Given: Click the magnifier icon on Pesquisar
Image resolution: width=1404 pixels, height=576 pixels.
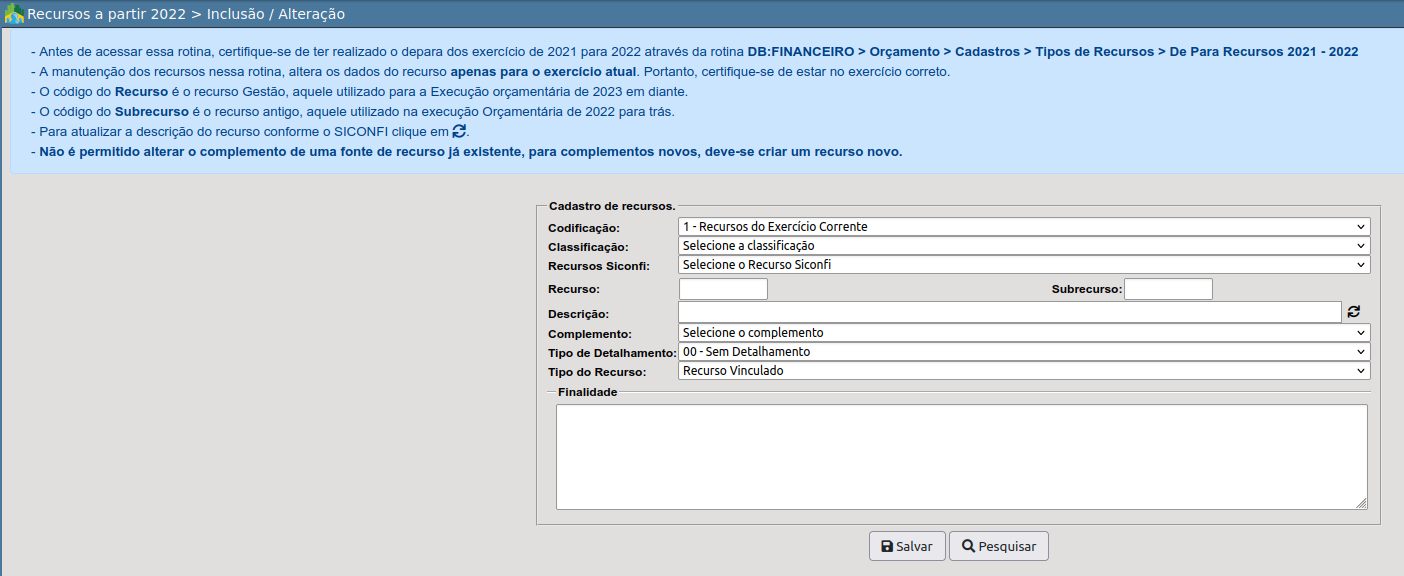Looking at the screenshot, I should pyautogui.click(x=968, y=547).
